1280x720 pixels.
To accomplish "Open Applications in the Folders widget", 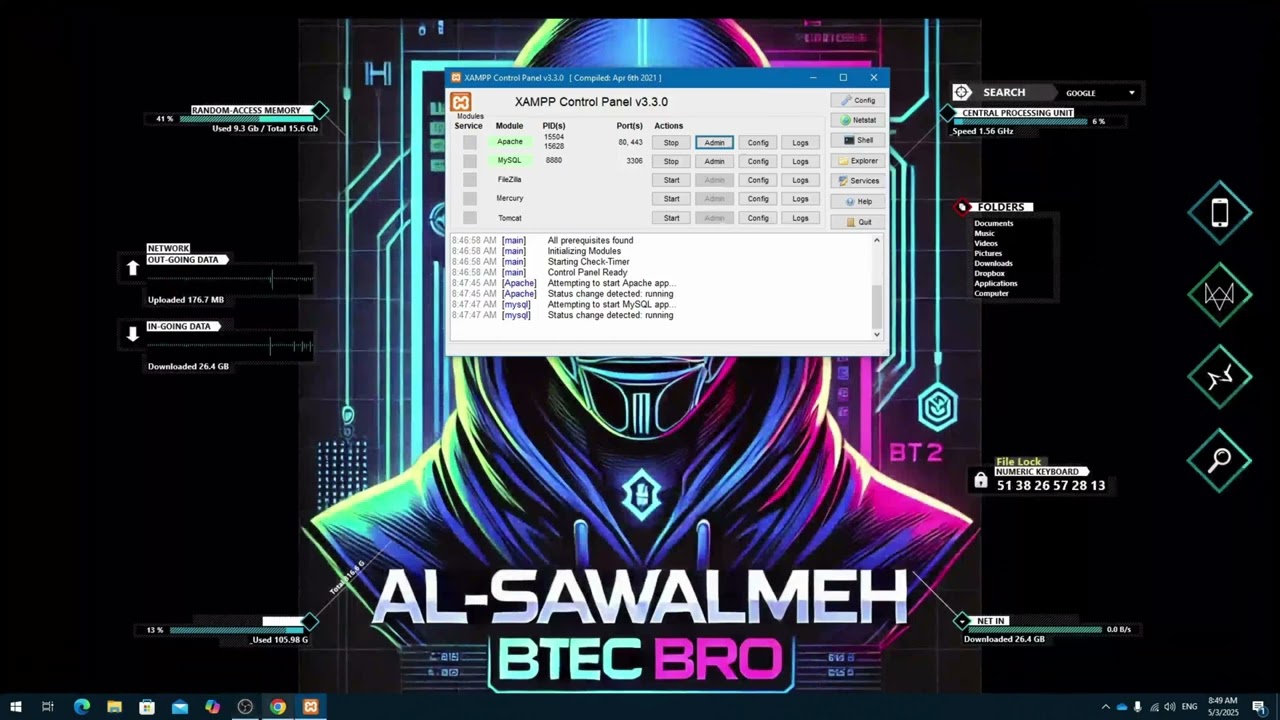I will point(996,283).
